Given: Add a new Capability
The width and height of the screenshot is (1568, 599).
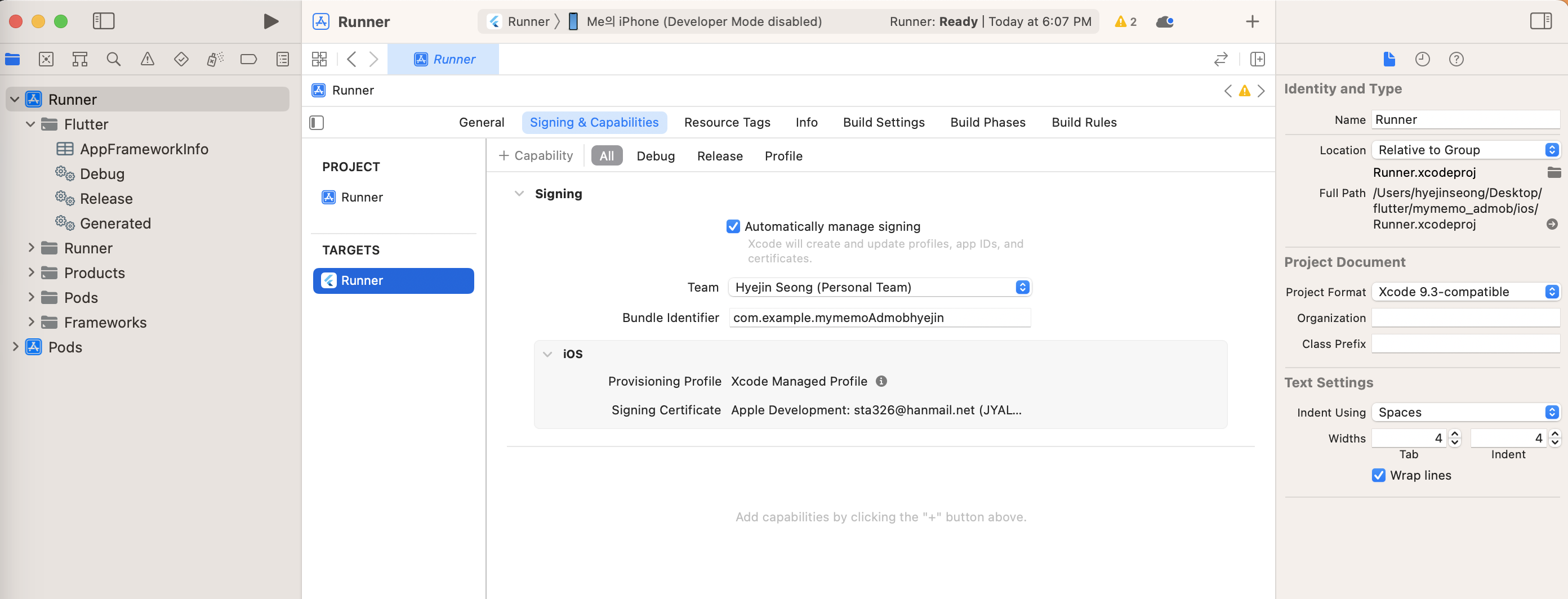Looking at the screenshot, I should pos(536,157).
